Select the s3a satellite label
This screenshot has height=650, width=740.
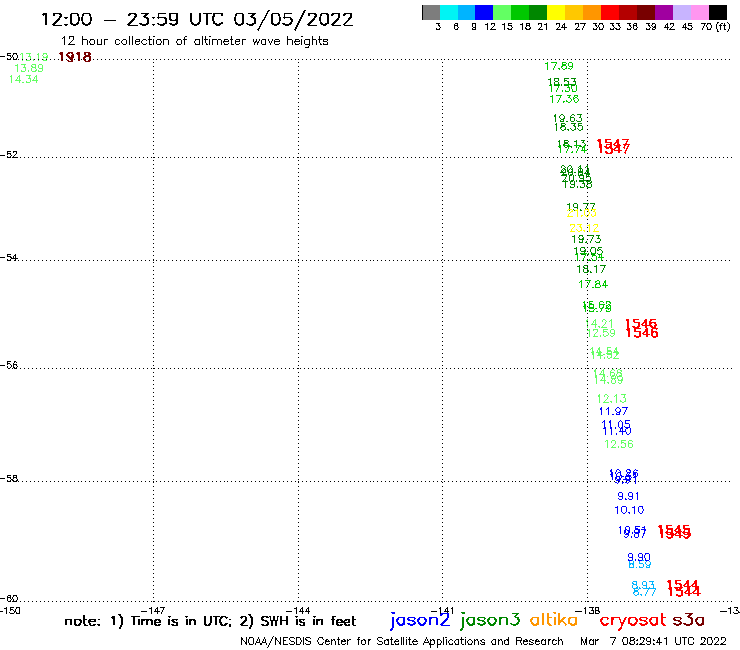[x=688, y=620]
